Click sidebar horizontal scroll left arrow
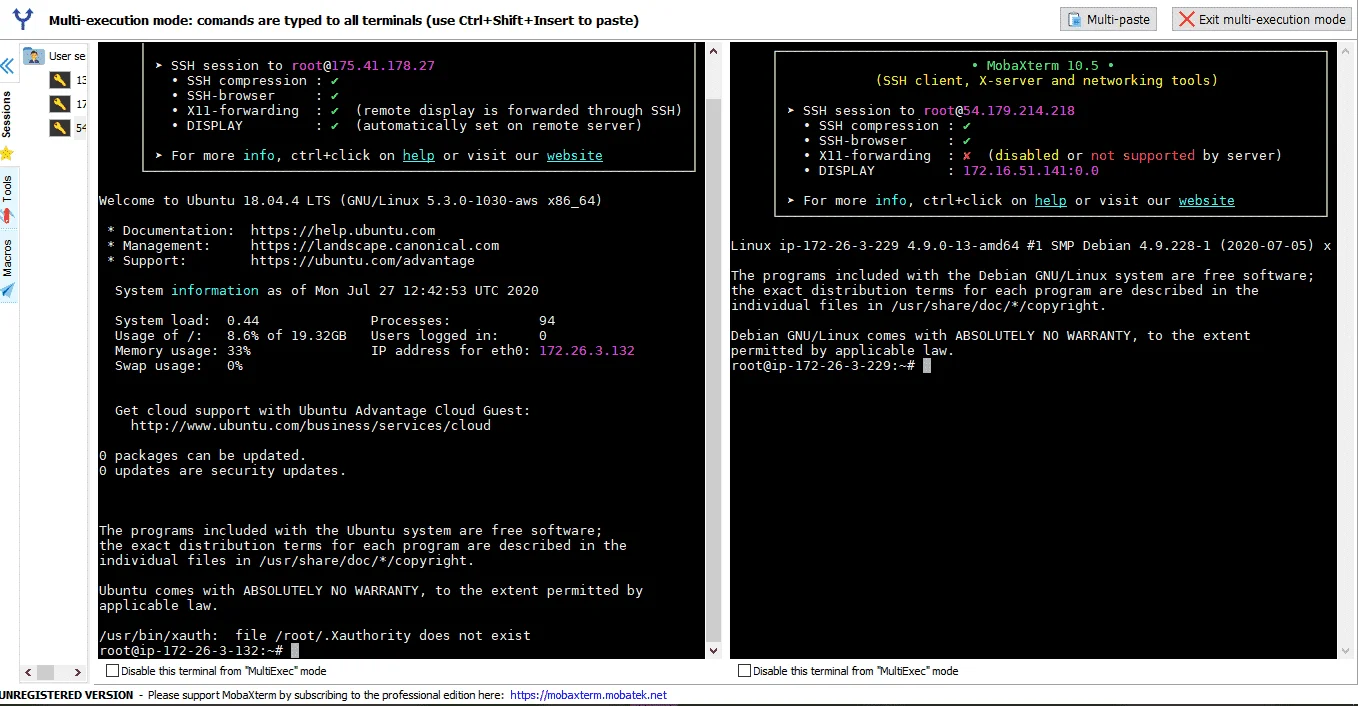The height and width of the screenshot is (706, 1358). click(28, 672)
